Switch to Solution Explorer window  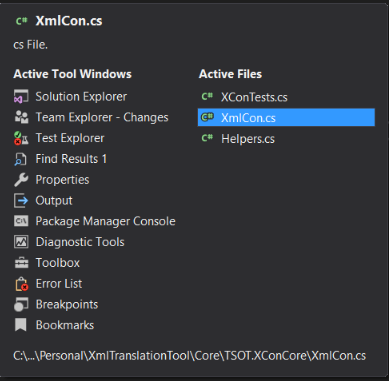[x=81, y=97]
